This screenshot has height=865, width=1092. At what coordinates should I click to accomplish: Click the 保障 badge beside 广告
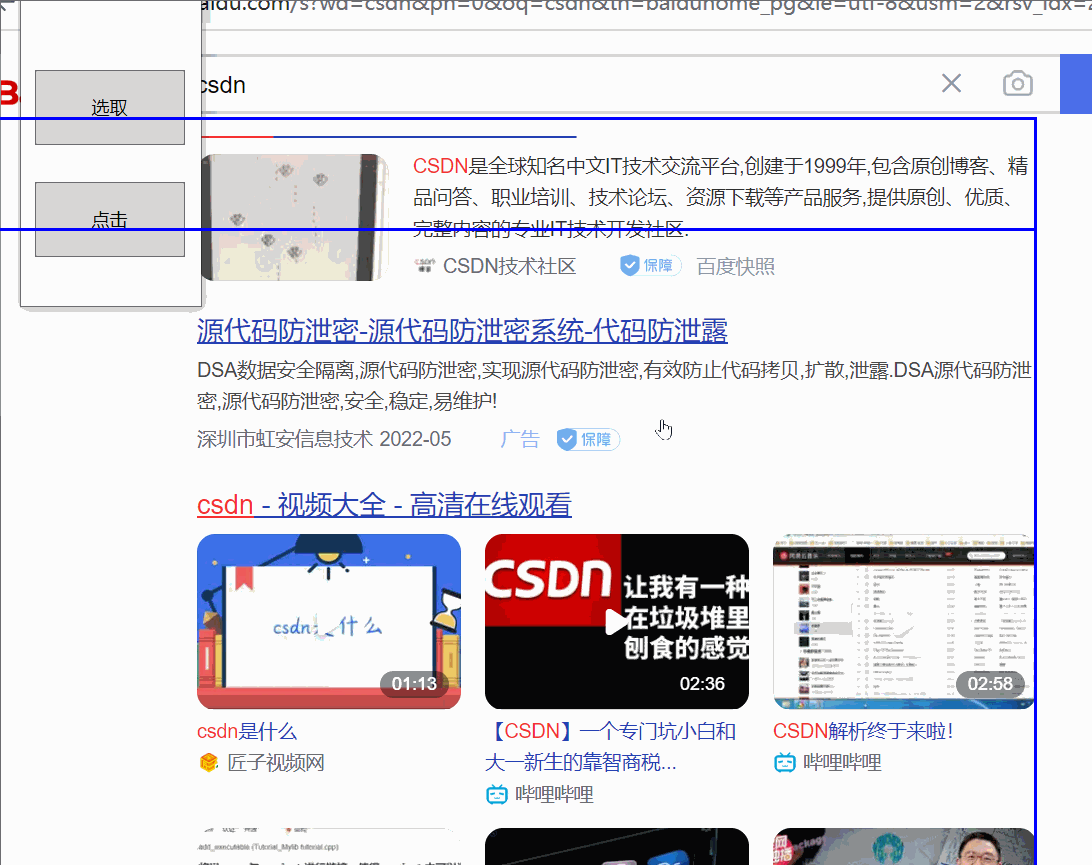coord(588,439)
